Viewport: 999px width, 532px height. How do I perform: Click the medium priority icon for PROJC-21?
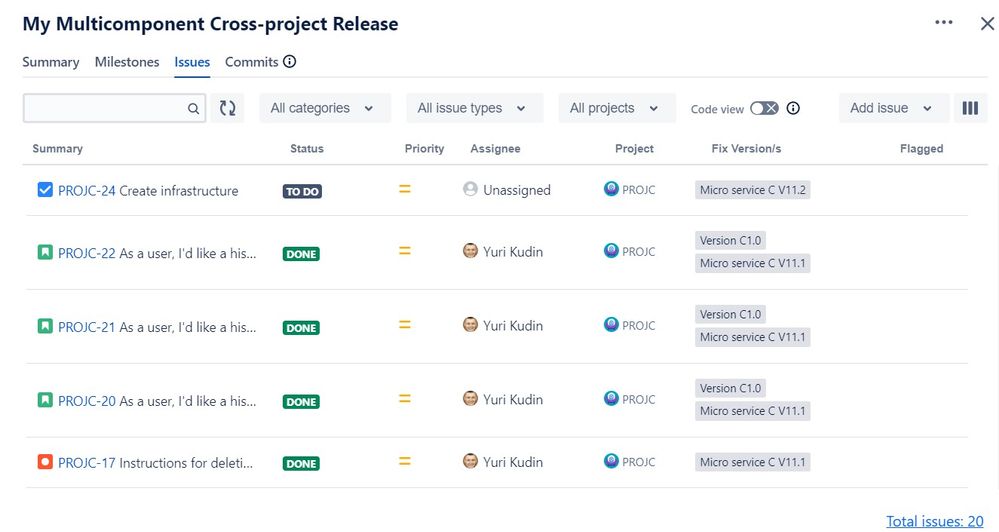pos(405,325)
